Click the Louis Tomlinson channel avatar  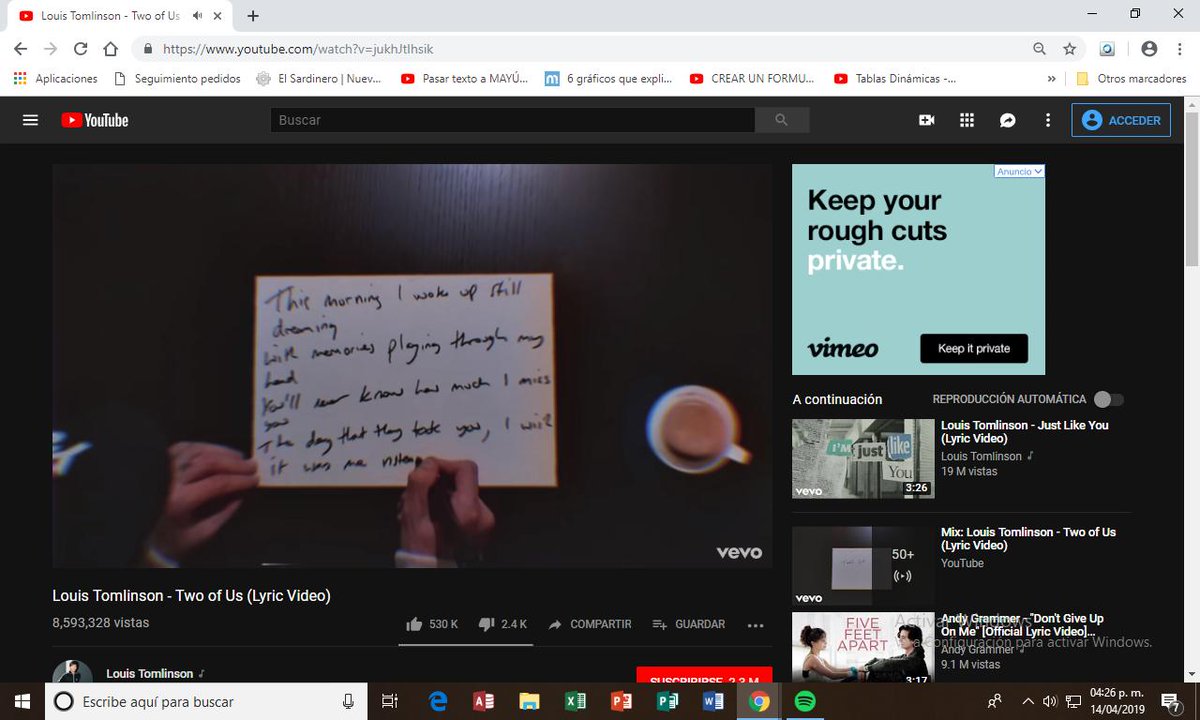(72, 673)
